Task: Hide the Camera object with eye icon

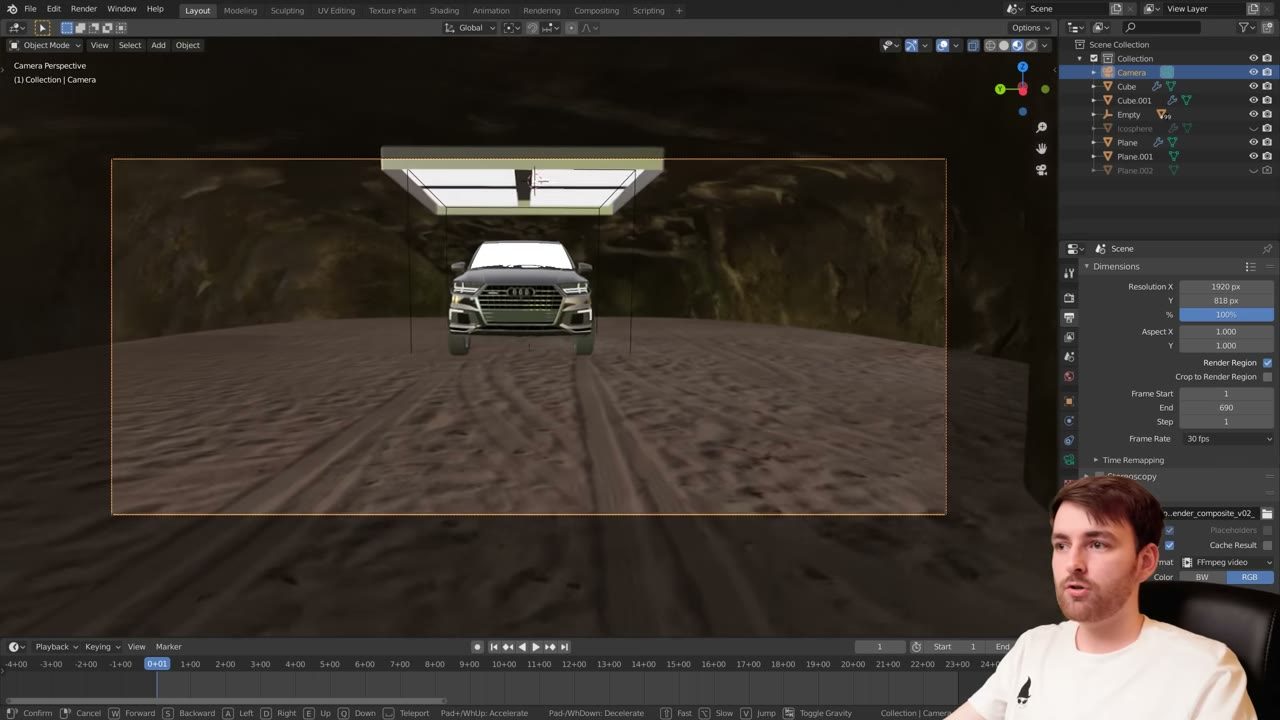Action: (1253, 72)
